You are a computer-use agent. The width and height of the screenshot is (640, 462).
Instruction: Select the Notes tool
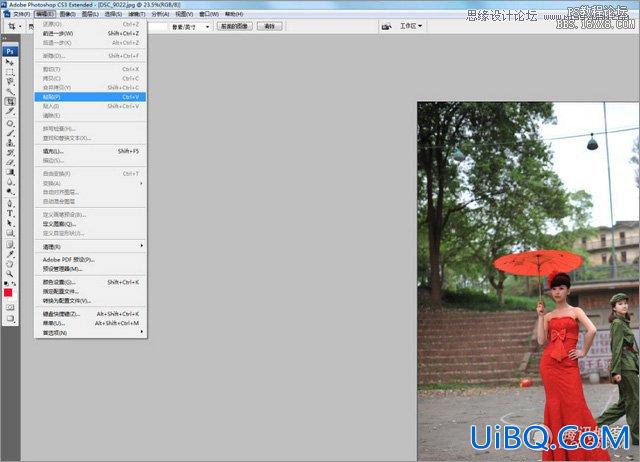[x=10, y=244]
